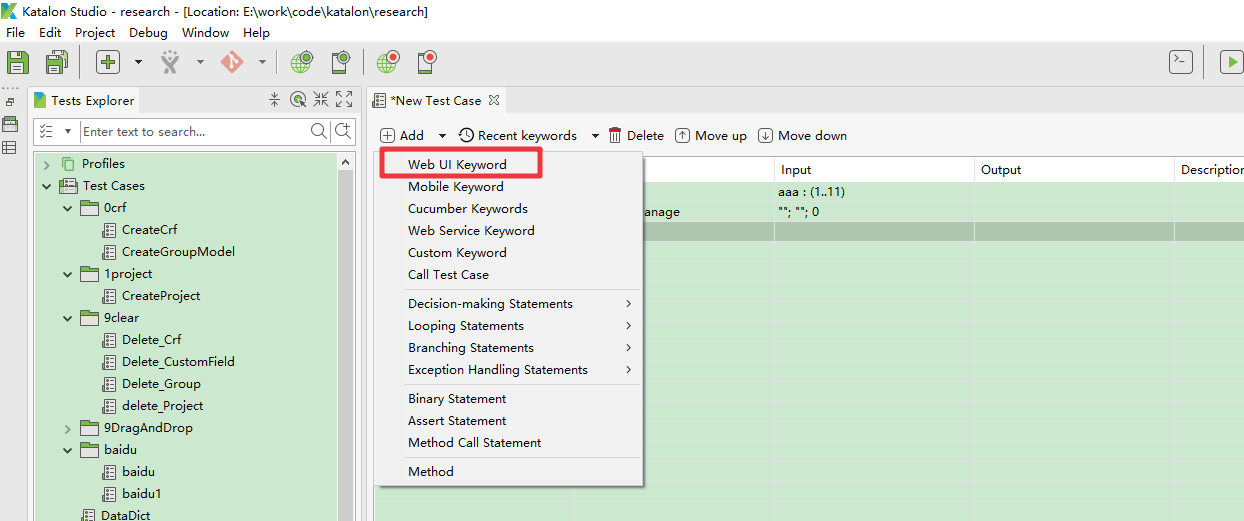
Task: Click the green New item plus icon
Action: click(108, 62)
